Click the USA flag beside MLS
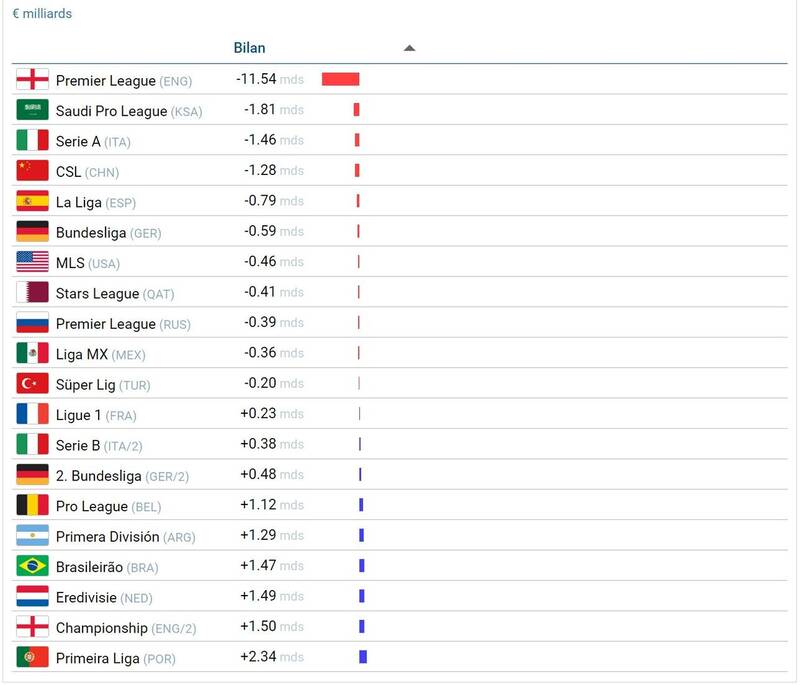The height and width of the screenshot is (685, 800). (x=32, y=263)
